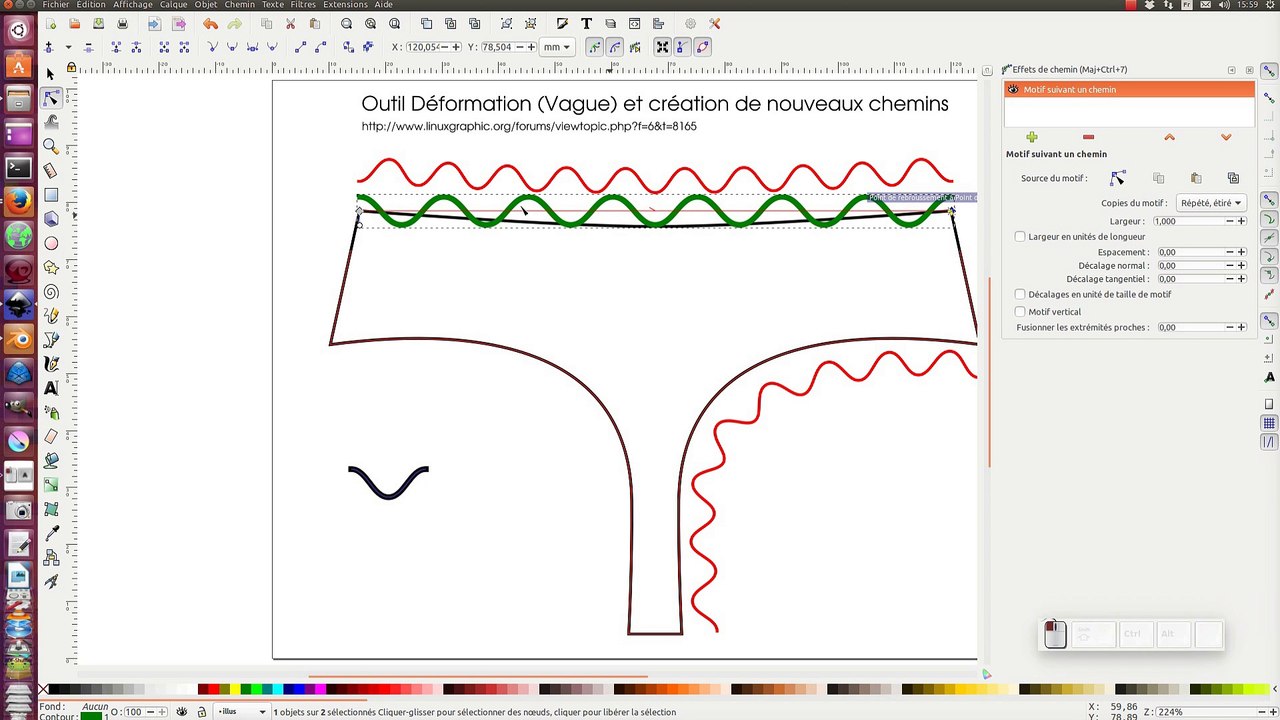Open the Text and Font dialog icon
This screenshot has height=720, width=1280.
(x=586, y=23)
